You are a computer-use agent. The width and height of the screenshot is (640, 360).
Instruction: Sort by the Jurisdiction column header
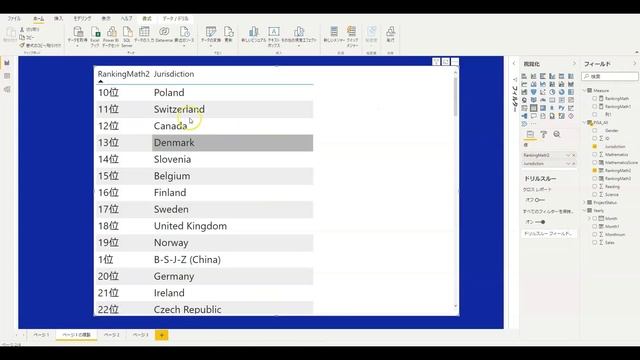coord(174,74)
